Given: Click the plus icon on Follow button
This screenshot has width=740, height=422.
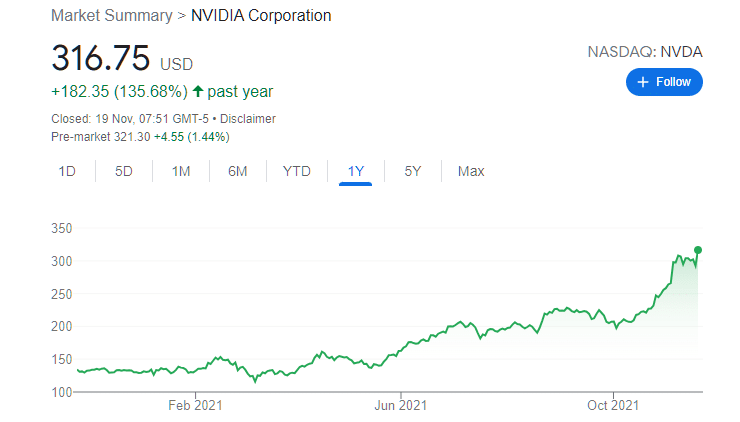Looking at the screenshot, I should tap(643, 82).
